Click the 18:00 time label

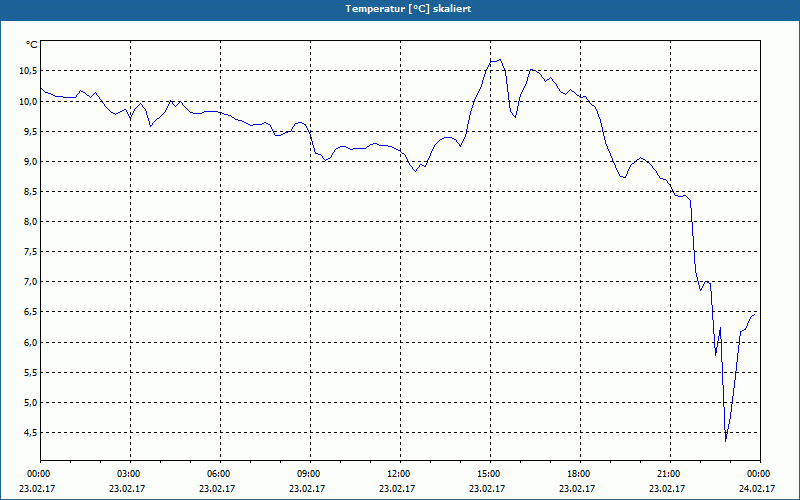pos(580,474)
